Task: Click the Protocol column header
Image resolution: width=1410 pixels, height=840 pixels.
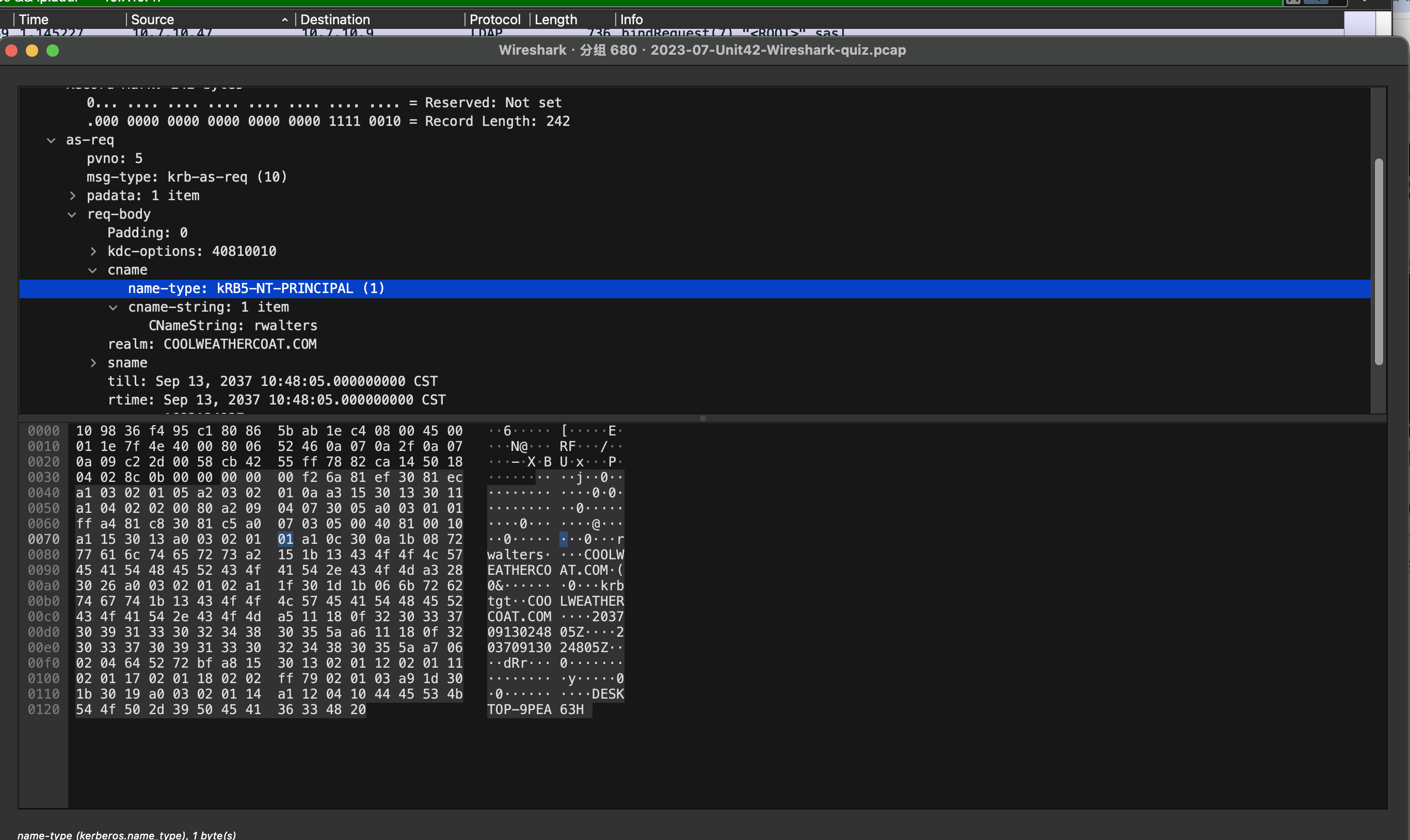Action: pos(494,20)
